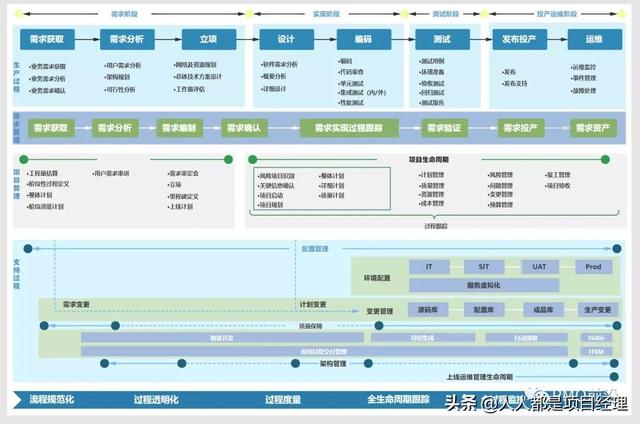Click the 需求变更 label
Screen dimensions: 640x424
point(76,304)
